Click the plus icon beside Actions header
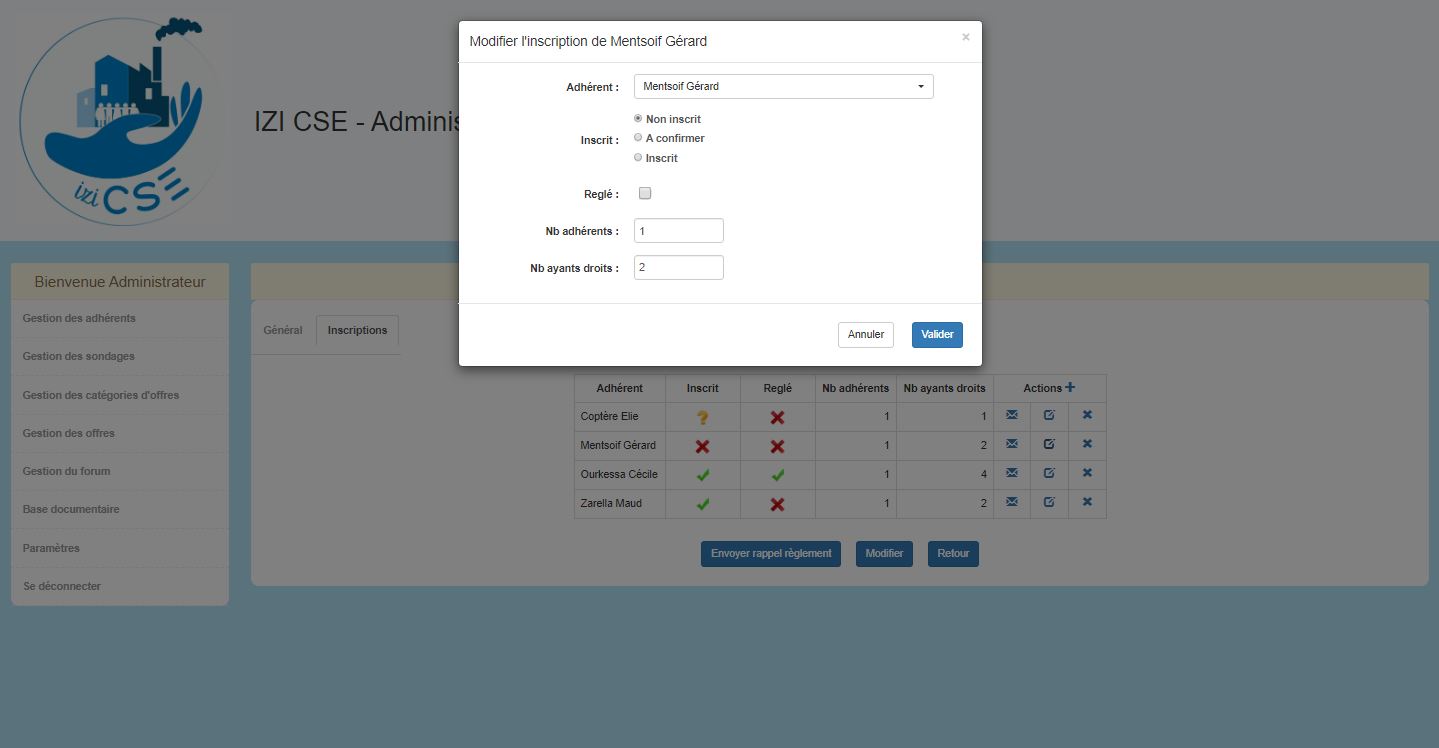This screenshot has width=1439, height=748. coord(1070,388)
